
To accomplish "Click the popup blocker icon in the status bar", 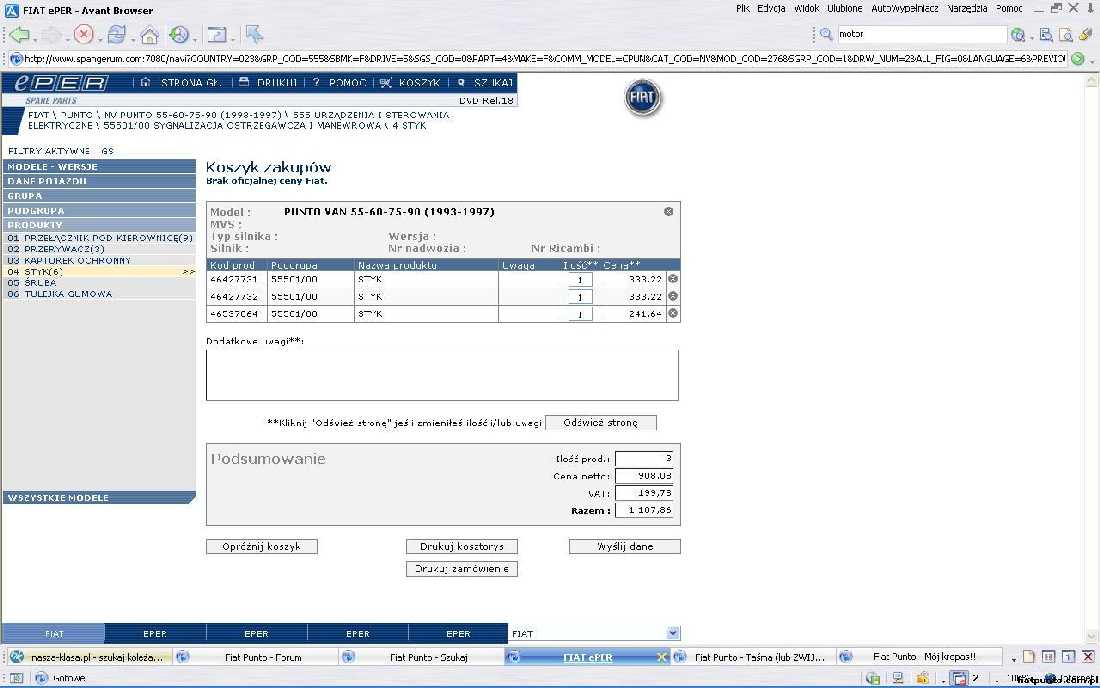I will pos(958,678).
